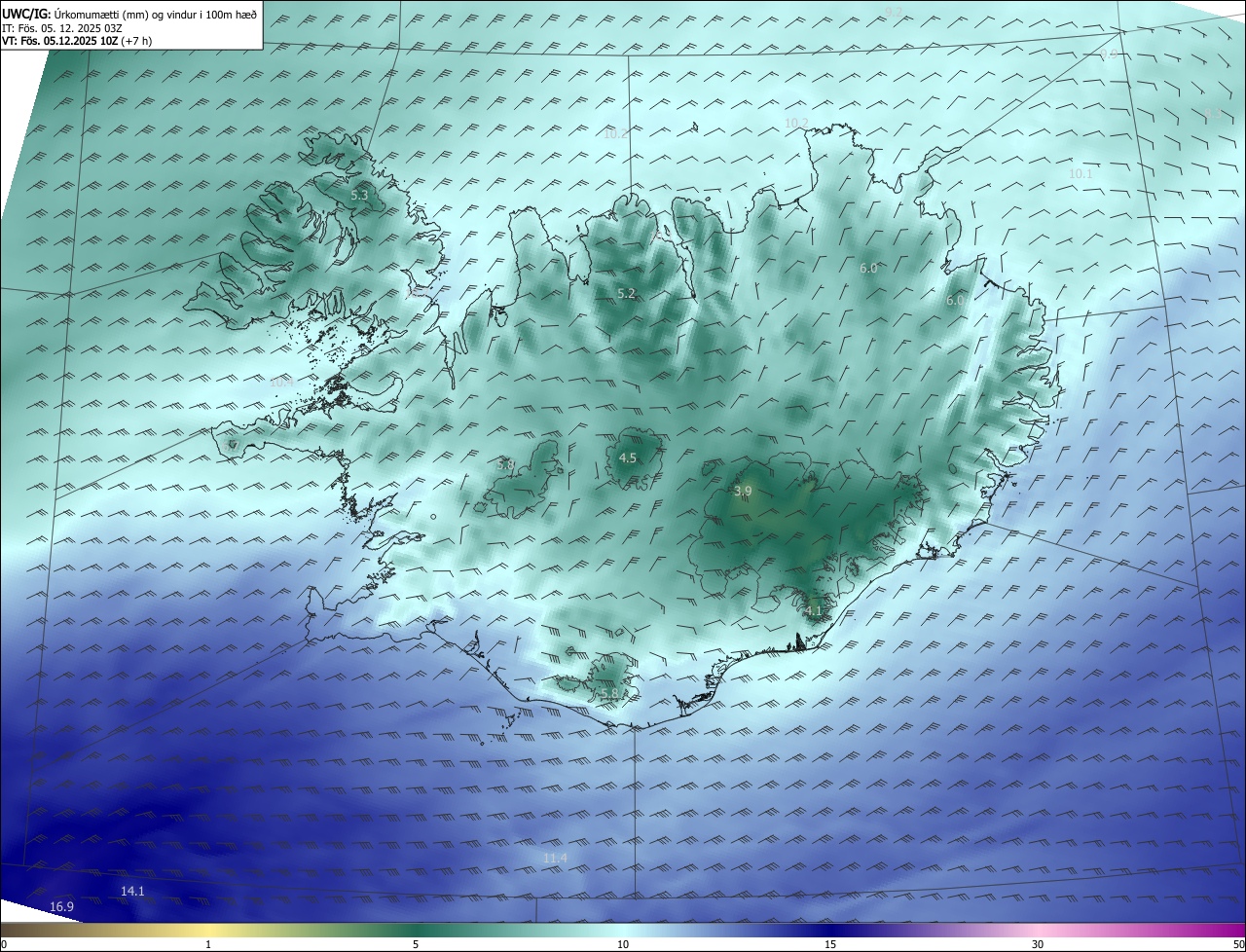Image resolution: width=1246 pixels, height=952 pixels.
Task: Click the "1" tick label on the colour scale
Action: (208, 944)
